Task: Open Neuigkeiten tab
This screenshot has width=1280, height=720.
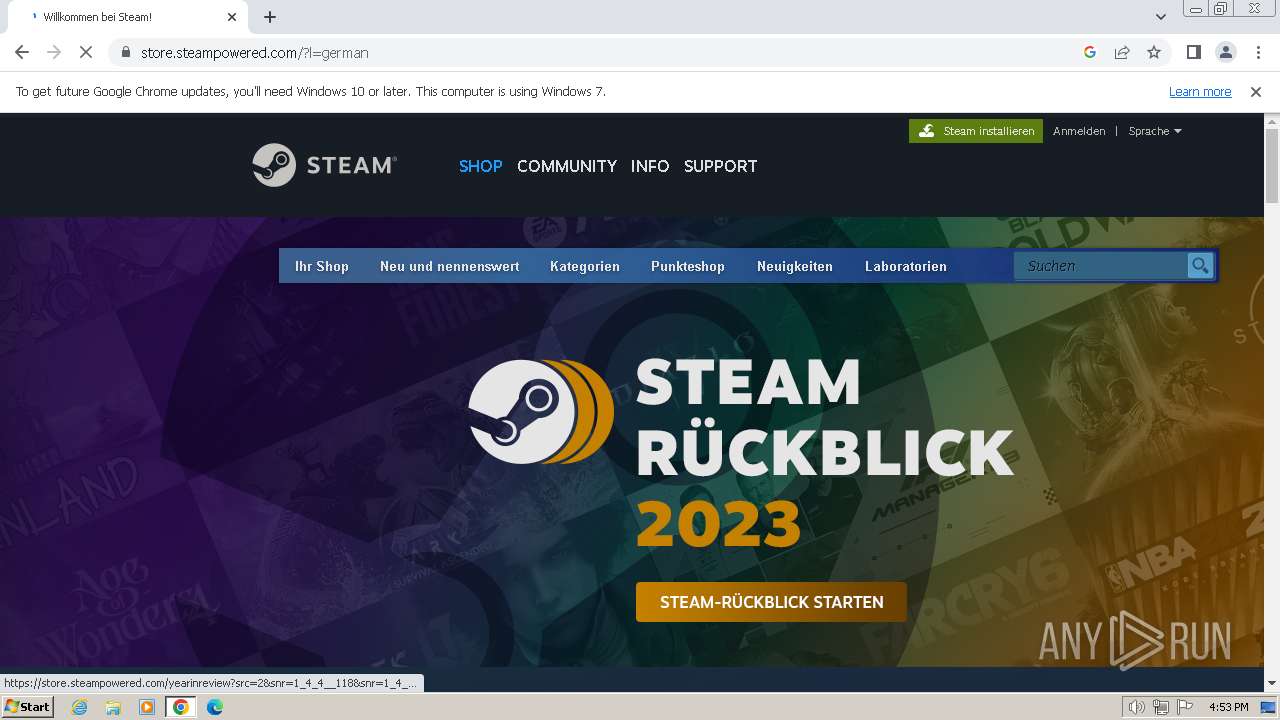Action: pos(795,266)
